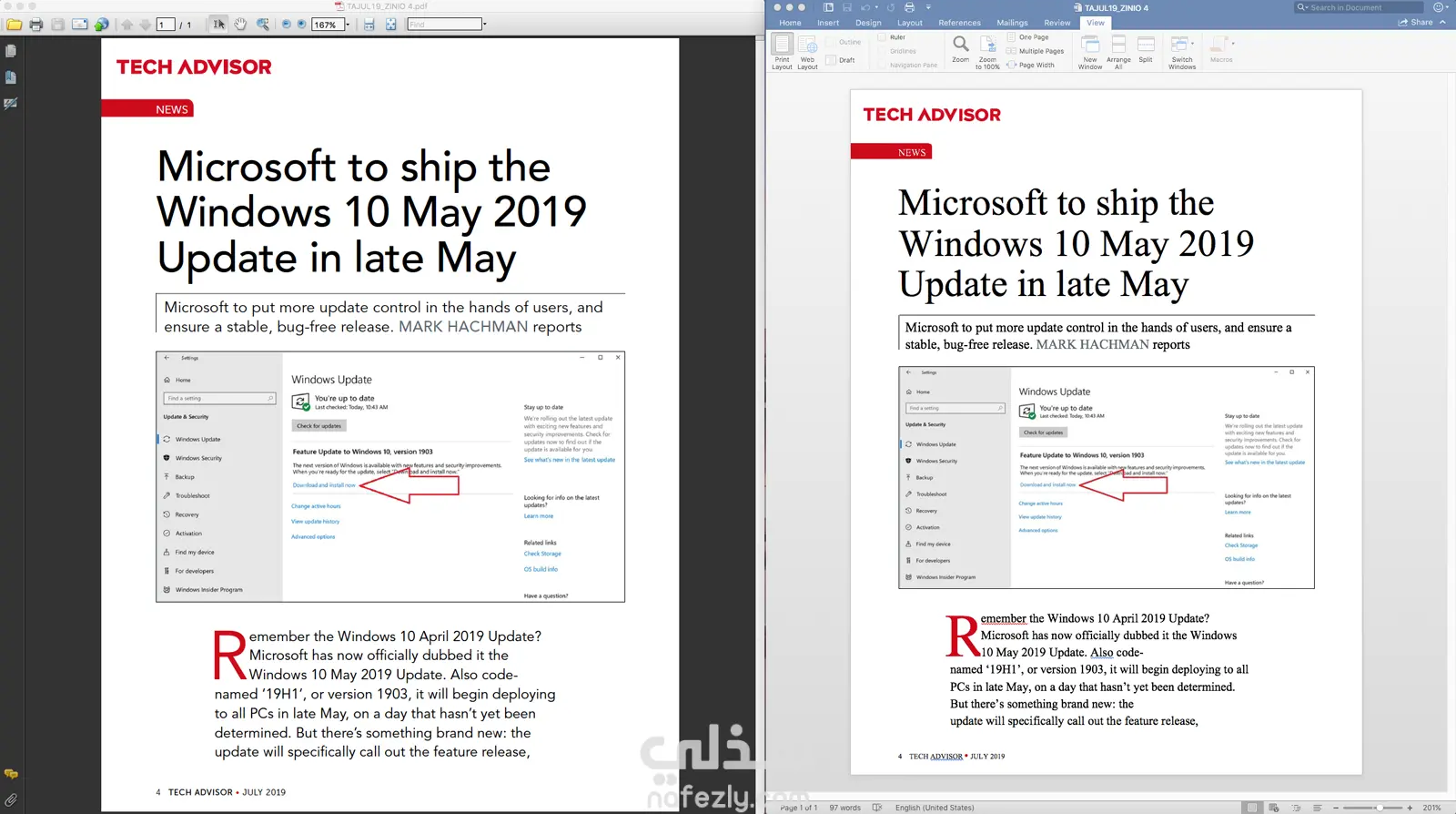Zoom out the PDF with minus button
Viewport: 1456px width, 814px height.
point(287,25)
